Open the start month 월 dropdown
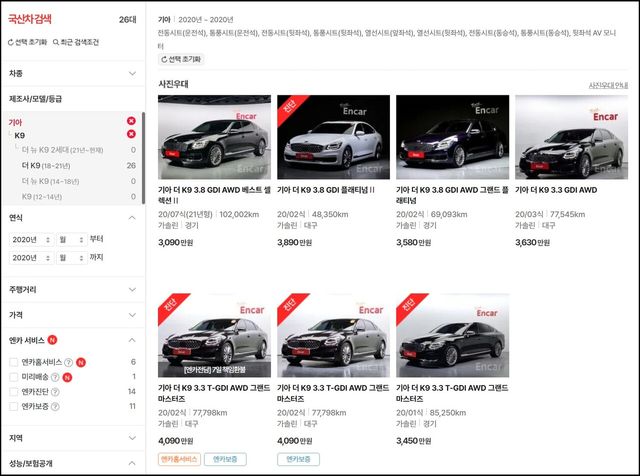 [71, 240]
